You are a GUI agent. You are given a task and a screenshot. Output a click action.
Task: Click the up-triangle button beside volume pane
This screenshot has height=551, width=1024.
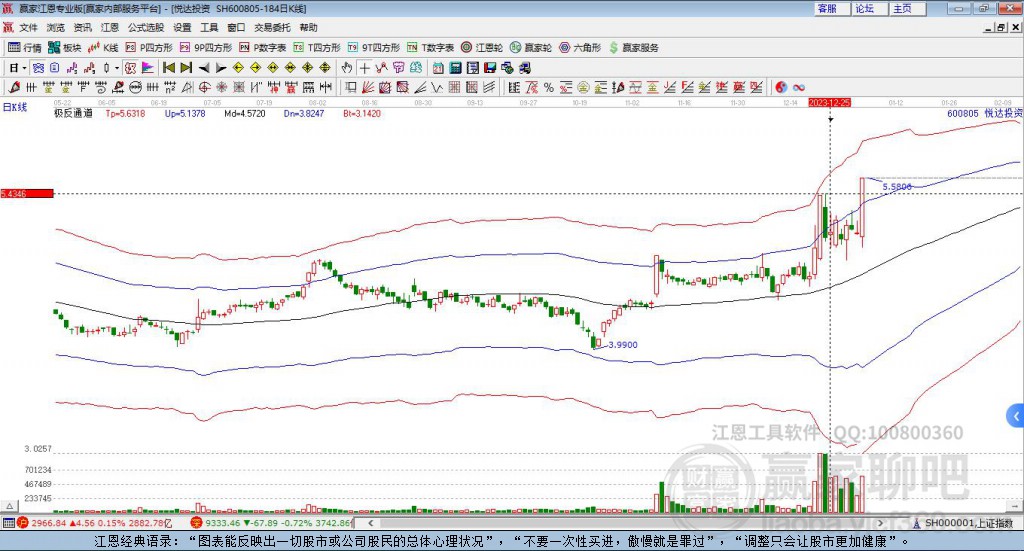coord(9,506)
